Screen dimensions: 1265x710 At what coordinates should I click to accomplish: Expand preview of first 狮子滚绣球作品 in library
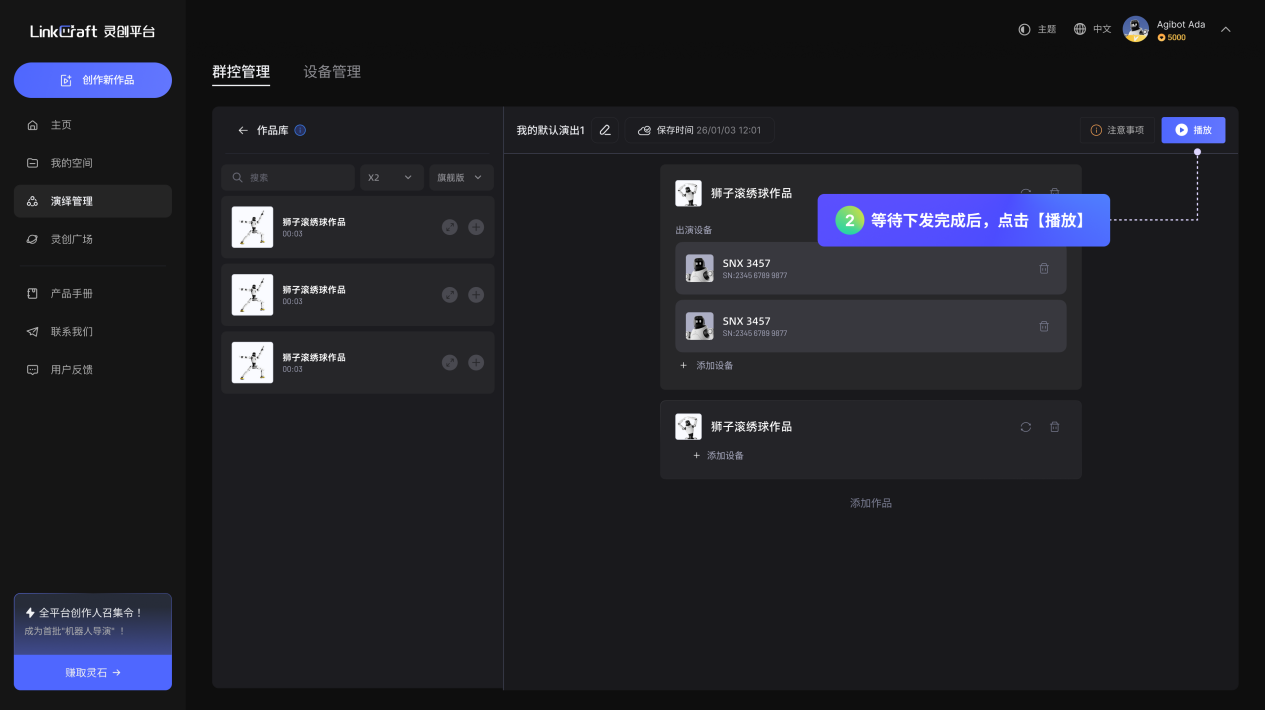point(450,227)
